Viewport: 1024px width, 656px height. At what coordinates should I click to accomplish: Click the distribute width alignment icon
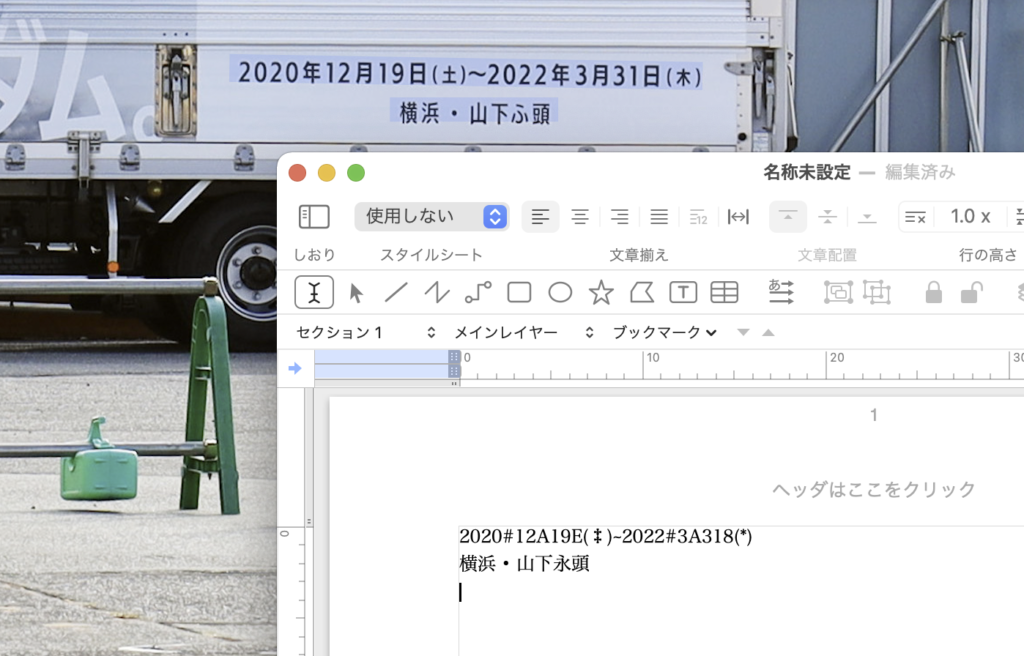[x=738, y=216]
